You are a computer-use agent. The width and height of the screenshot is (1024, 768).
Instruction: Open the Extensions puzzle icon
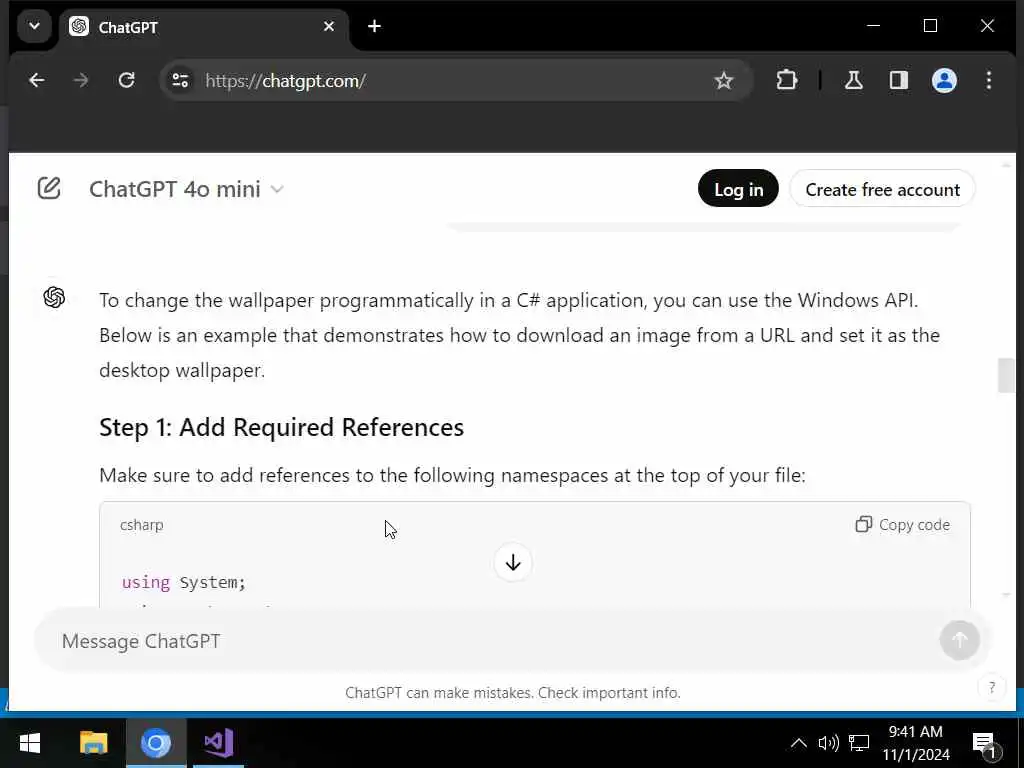pyautogui.click(x=786, y=80)
